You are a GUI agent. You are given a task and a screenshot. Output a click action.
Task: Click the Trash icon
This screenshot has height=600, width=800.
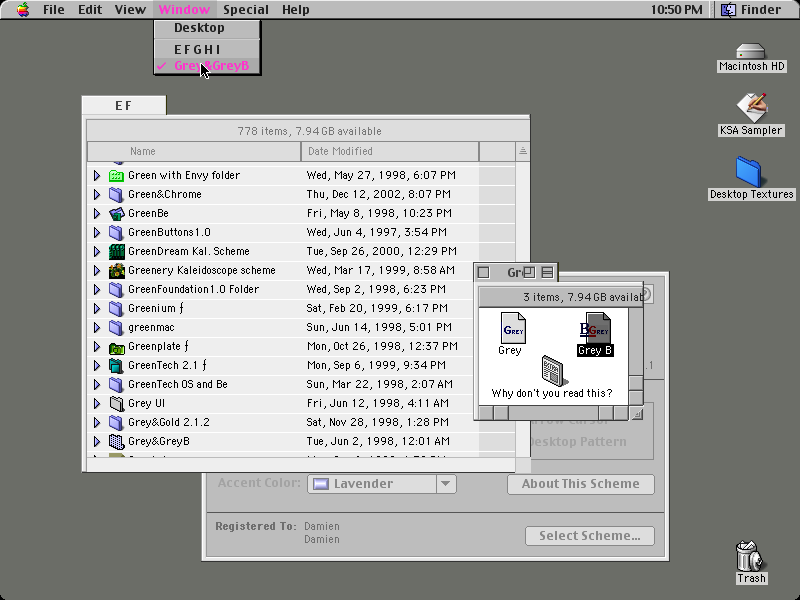click(x=749, y=556)
